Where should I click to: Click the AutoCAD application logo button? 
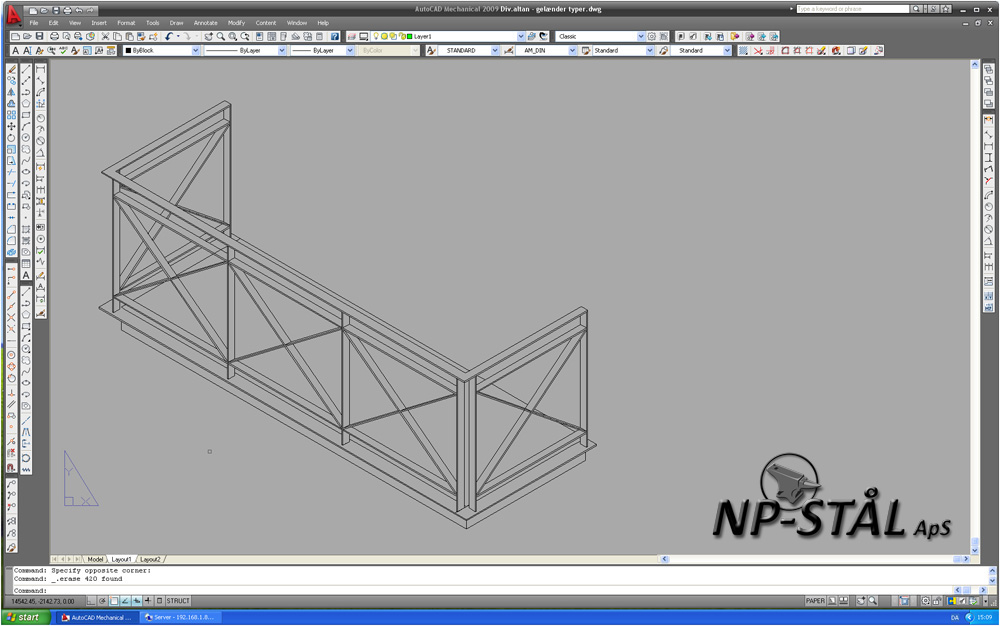(13, 15)
